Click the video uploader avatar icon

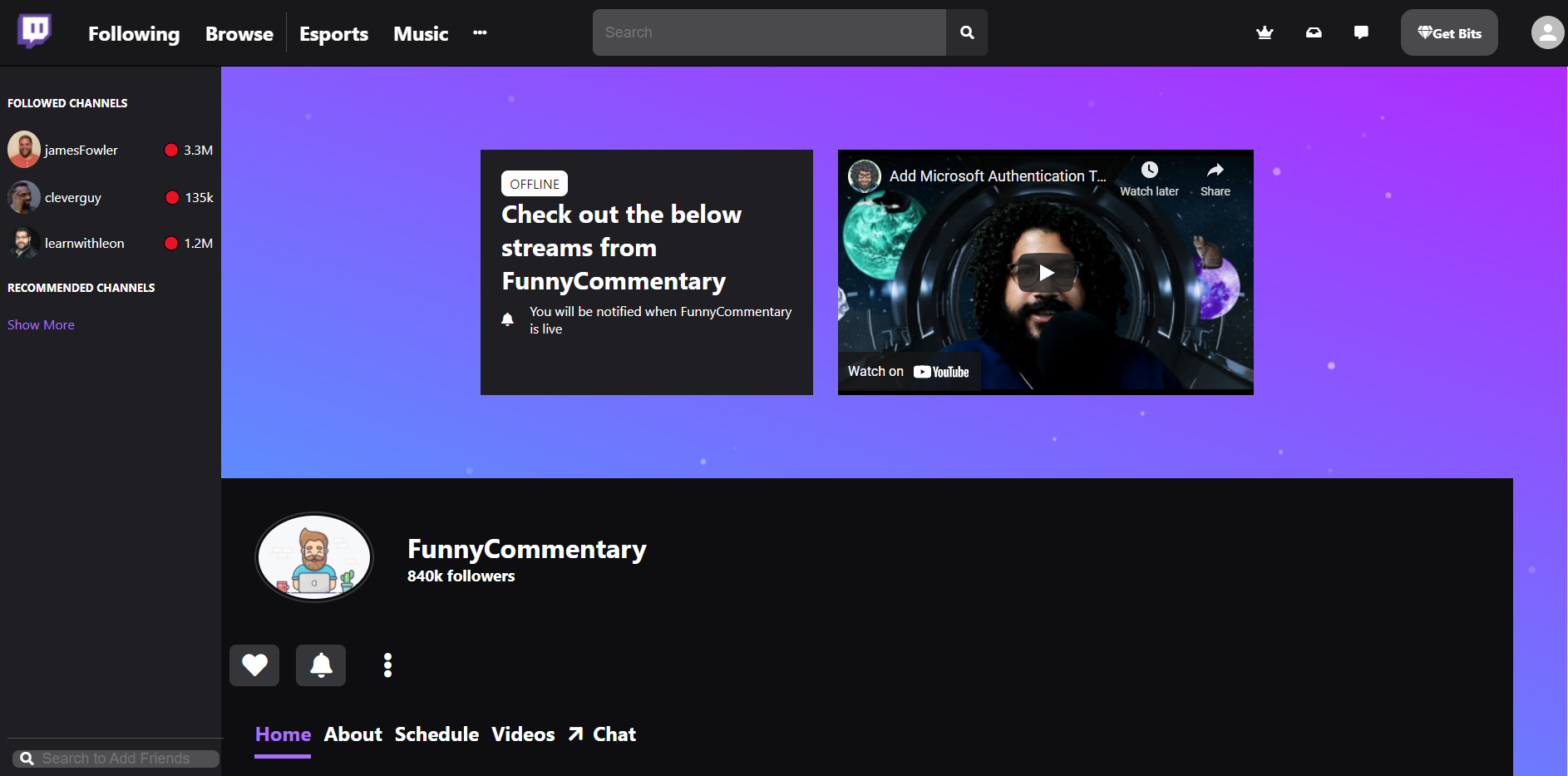pyautogui.click(x=865, y=176)
